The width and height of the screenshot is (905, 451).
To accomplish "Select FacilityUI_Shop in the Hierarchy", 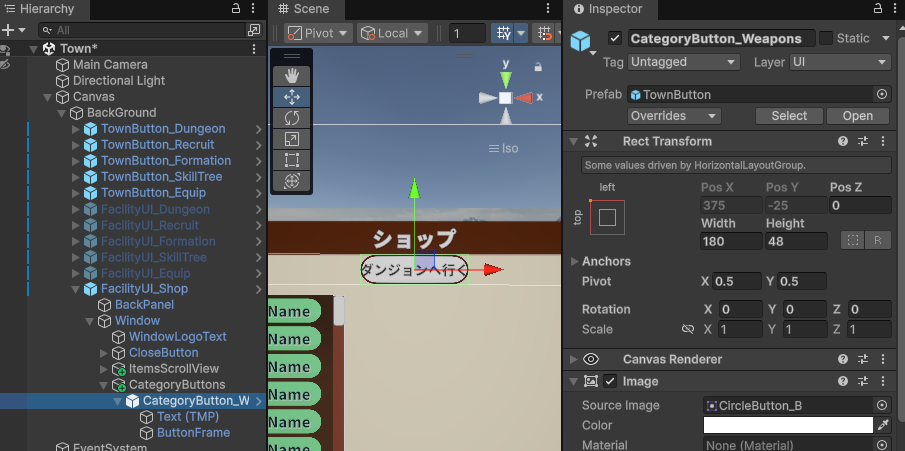I will 144,289.
